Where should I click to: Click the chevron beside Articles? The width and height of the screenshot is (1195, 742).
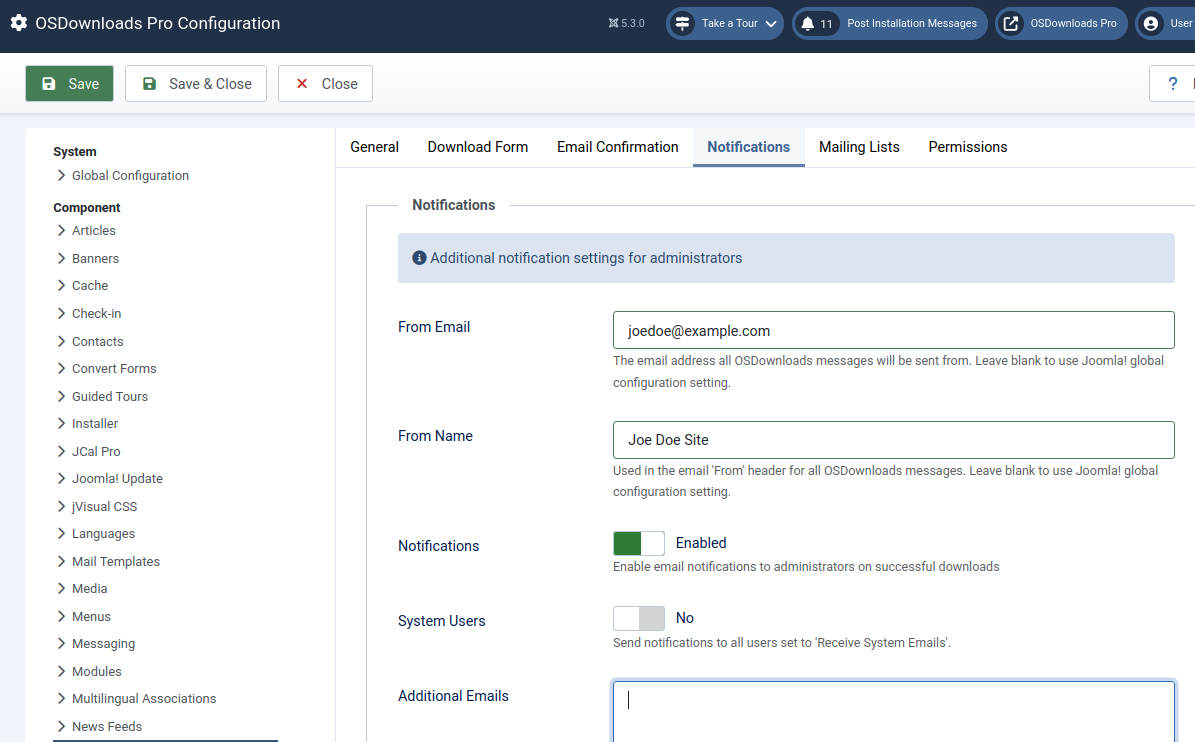pyautogui.click(x=61, y=230)
